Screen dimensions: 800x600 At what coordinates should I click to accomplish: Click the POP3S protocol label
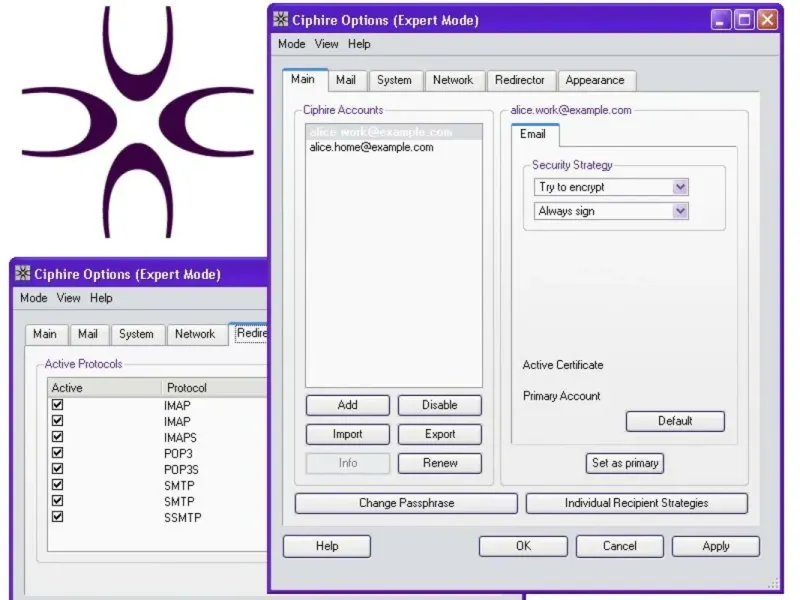pyautogui.click(x=181, y=469)
